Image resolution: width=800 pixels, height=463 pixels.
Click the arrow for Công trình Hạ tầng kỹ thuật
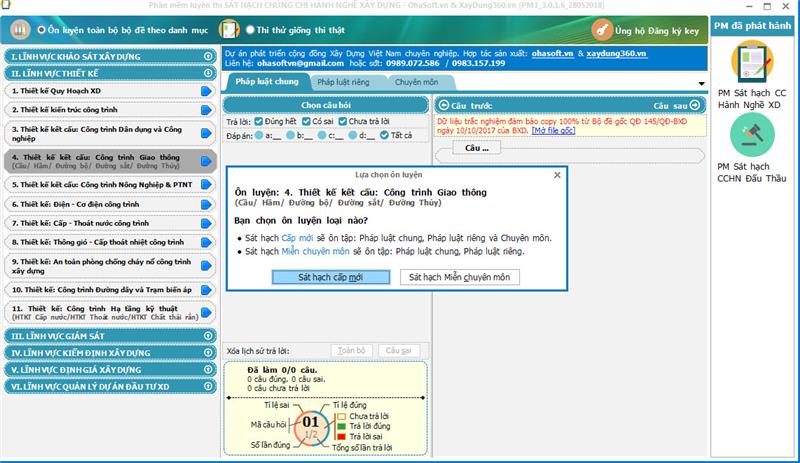[206, 312]
